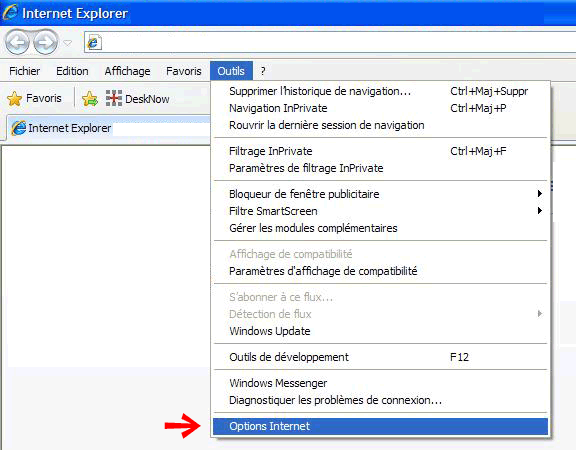Select Supprimer l'historique de navigation
The image size is (576, 450).
pos(381,91)
